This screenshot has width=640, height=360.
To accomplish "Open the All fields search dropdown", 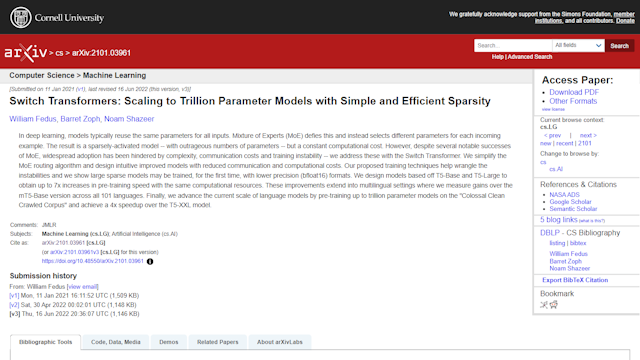I will coord(578,45).
